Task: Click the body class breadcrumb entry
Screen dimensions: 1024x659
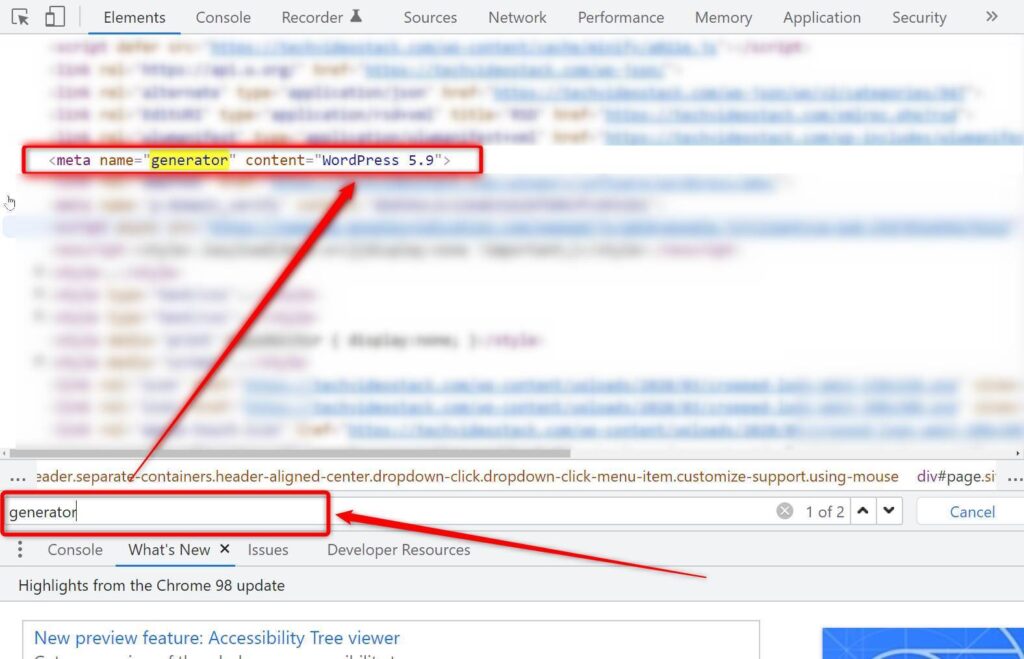Action: click(x=468, y=477)
